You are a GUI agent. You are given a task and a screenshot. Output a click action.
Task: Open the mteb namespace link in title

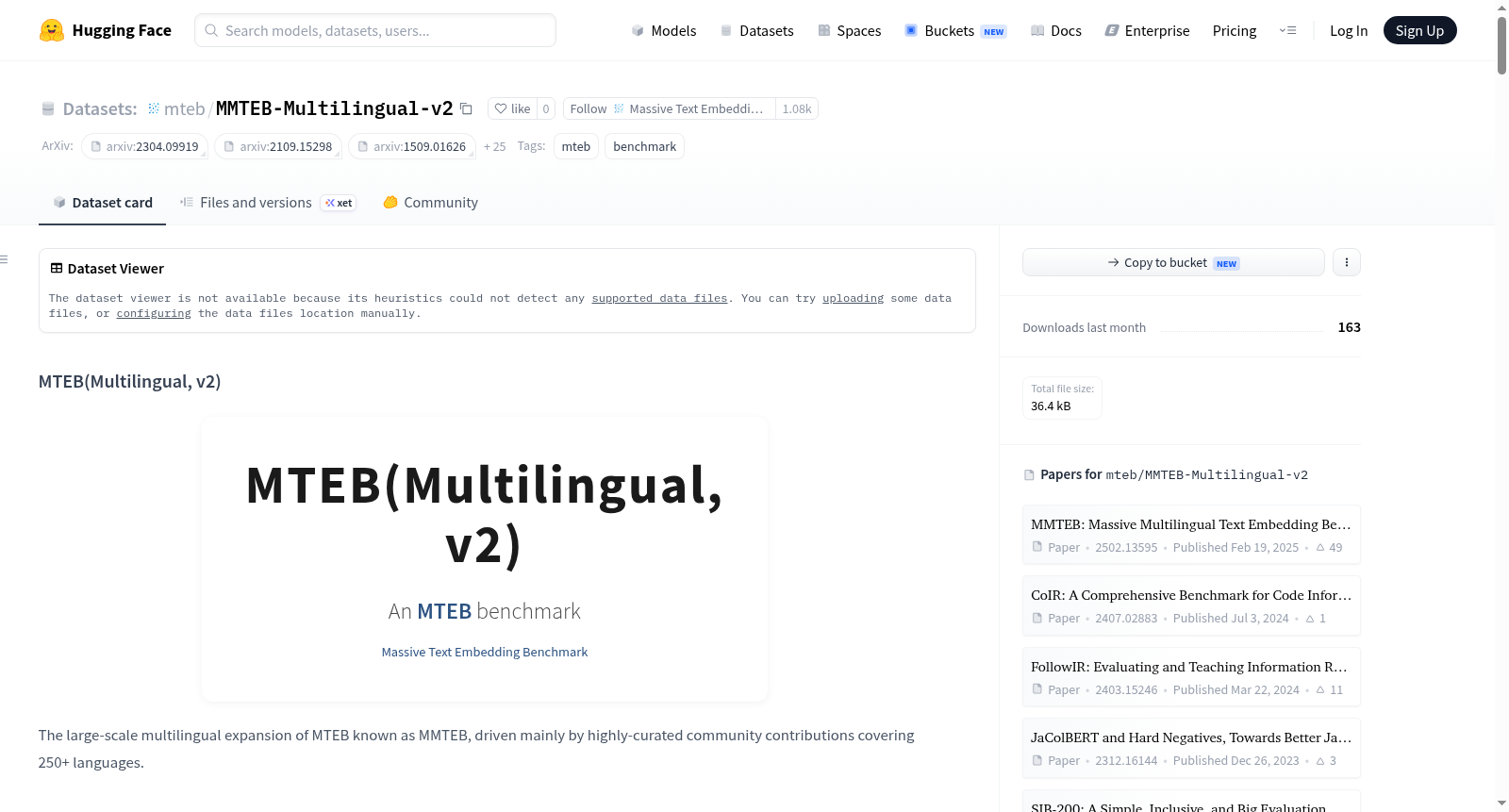coord(184,108)
